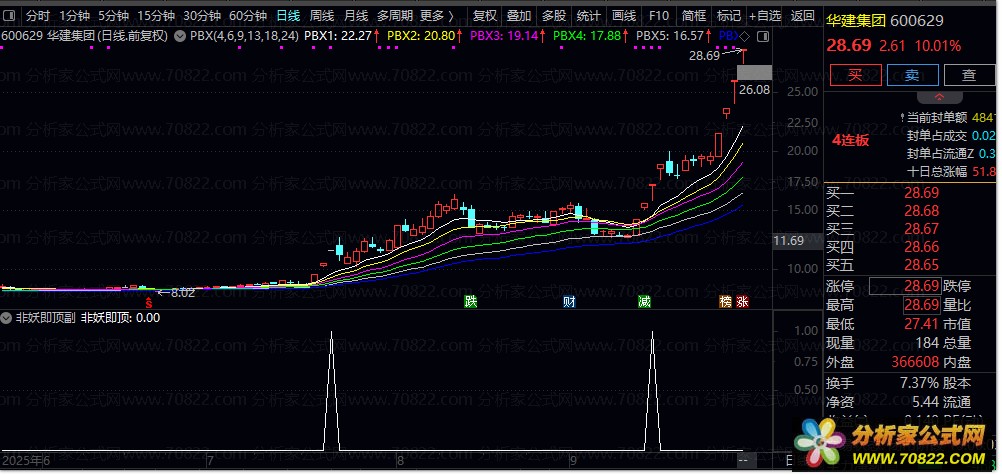Select the 30分钟 period
Viewport: 1002px width, 475px height.
(x=202, y=16)
